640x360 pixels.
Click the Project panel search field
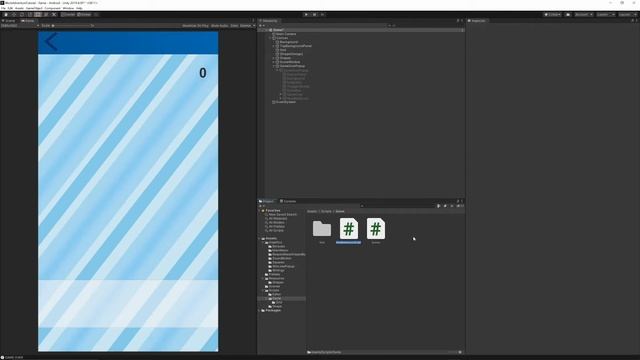pyautogui.click(x=398, y=206)
